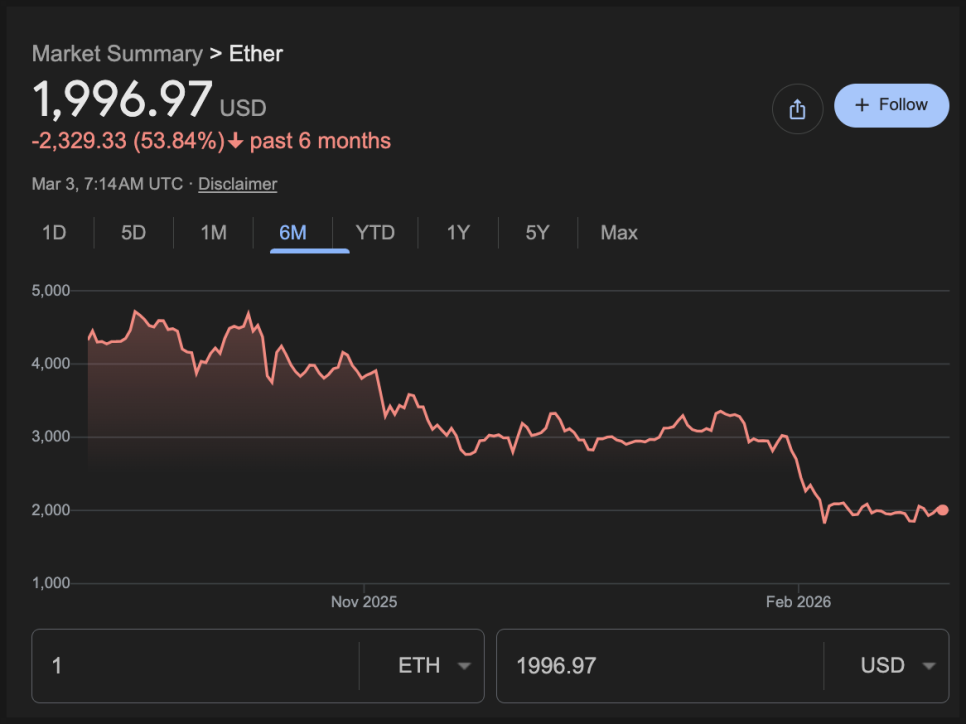Click the Nov 2025 axis label
This screenshot has height=724, width=966.
point(364,602)
